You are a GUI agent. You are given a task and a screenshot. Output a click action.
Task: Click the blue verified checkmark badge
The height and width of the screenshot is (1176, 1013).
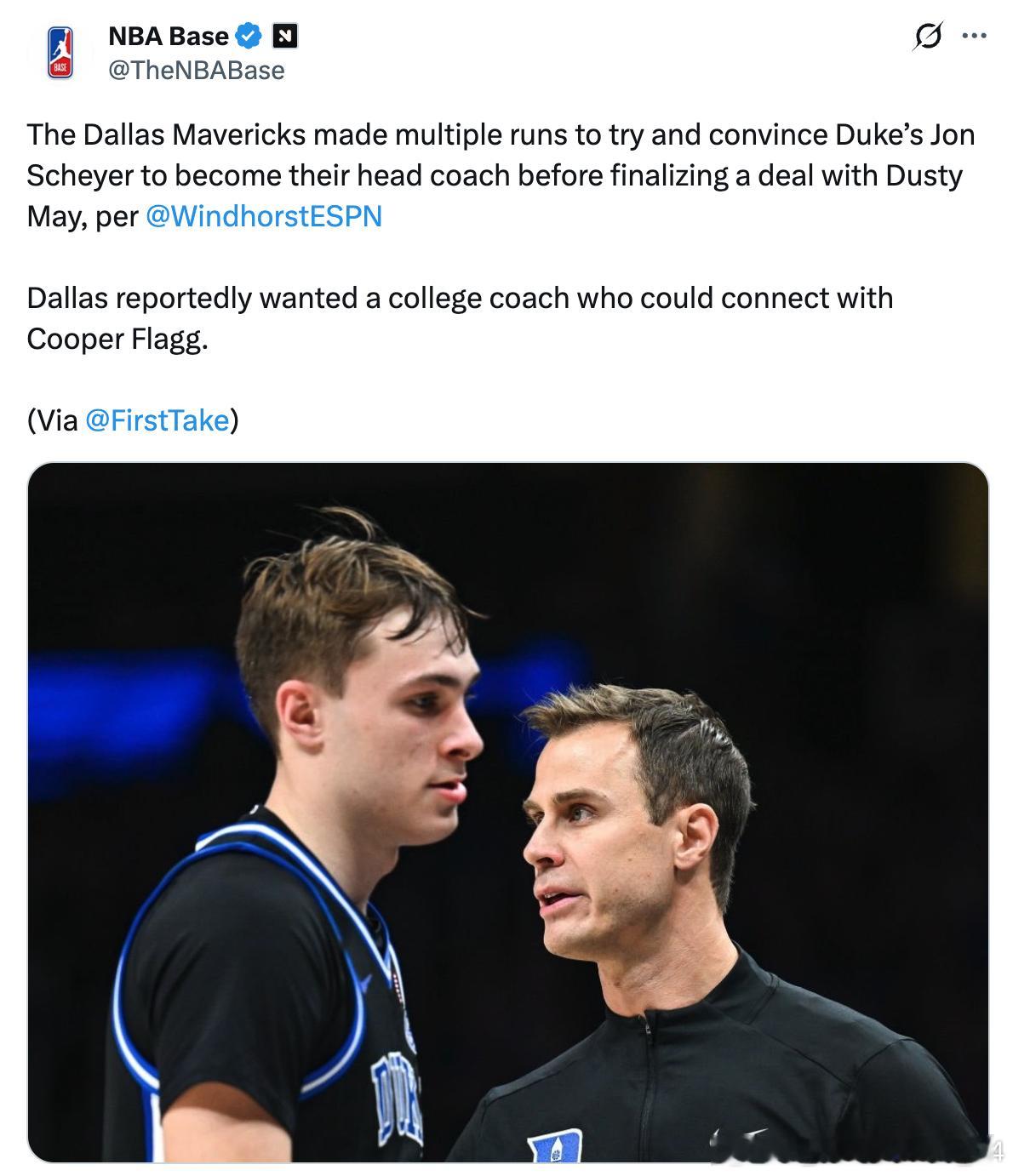249,36
